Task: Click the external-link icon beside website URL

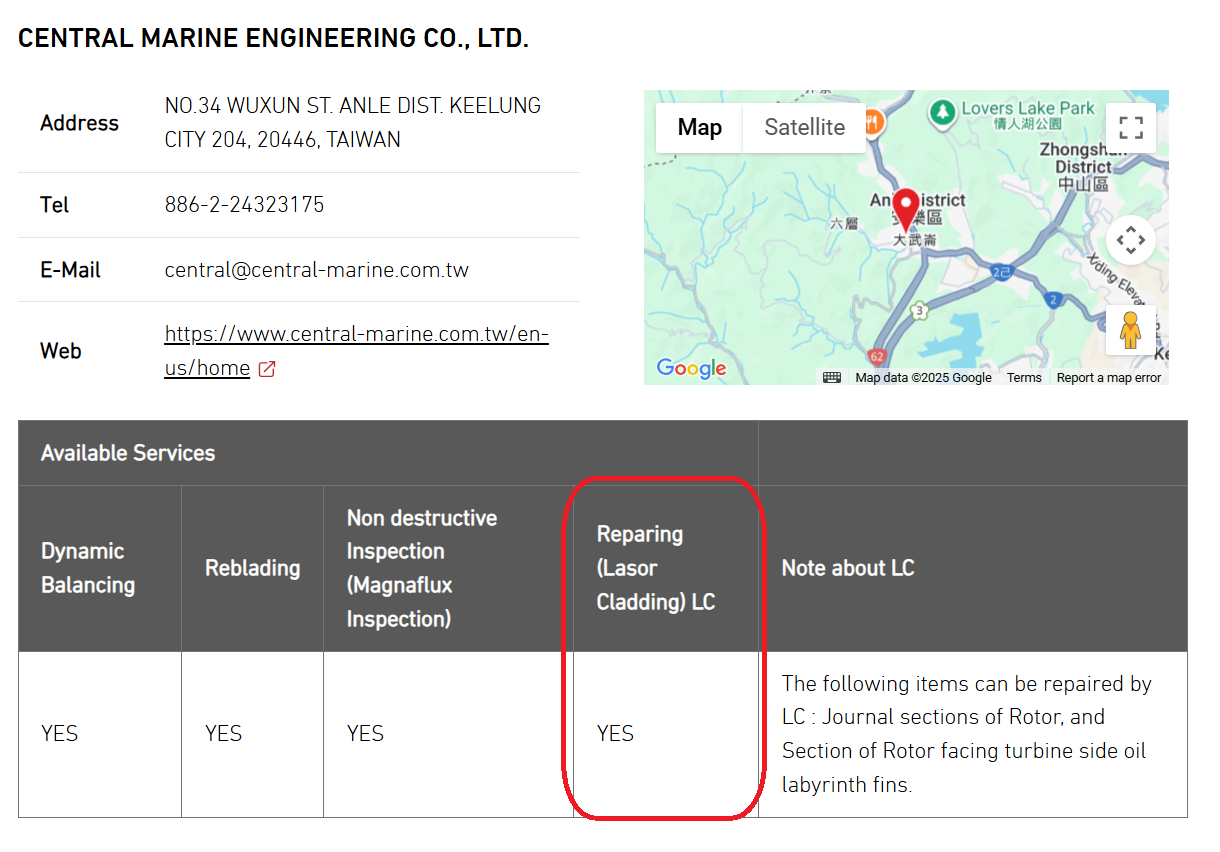Action: click(x=267, y=369)
